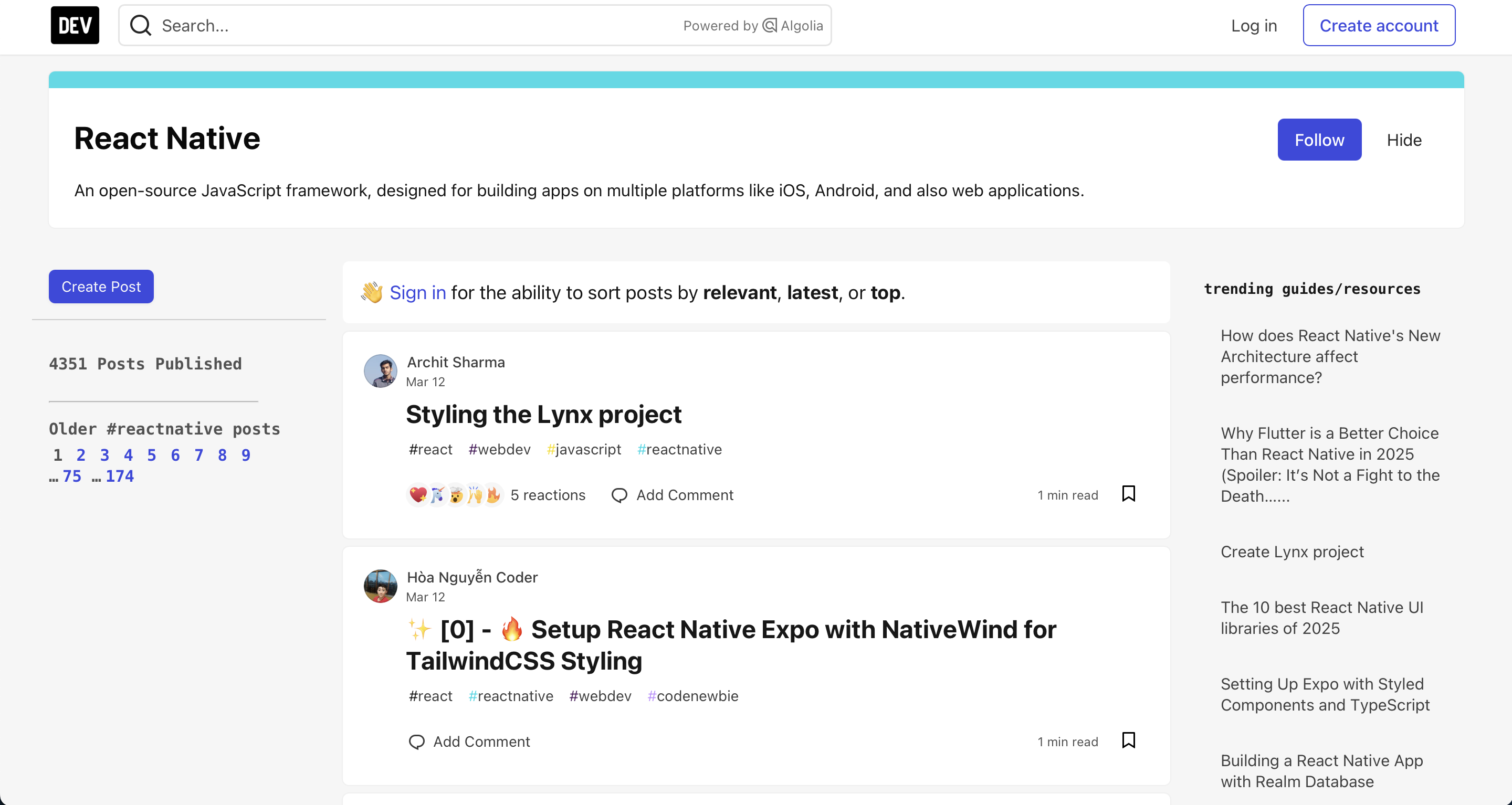Click the Create Post button
This screenshot has width=1512, height=805.
tap(101, 287)
